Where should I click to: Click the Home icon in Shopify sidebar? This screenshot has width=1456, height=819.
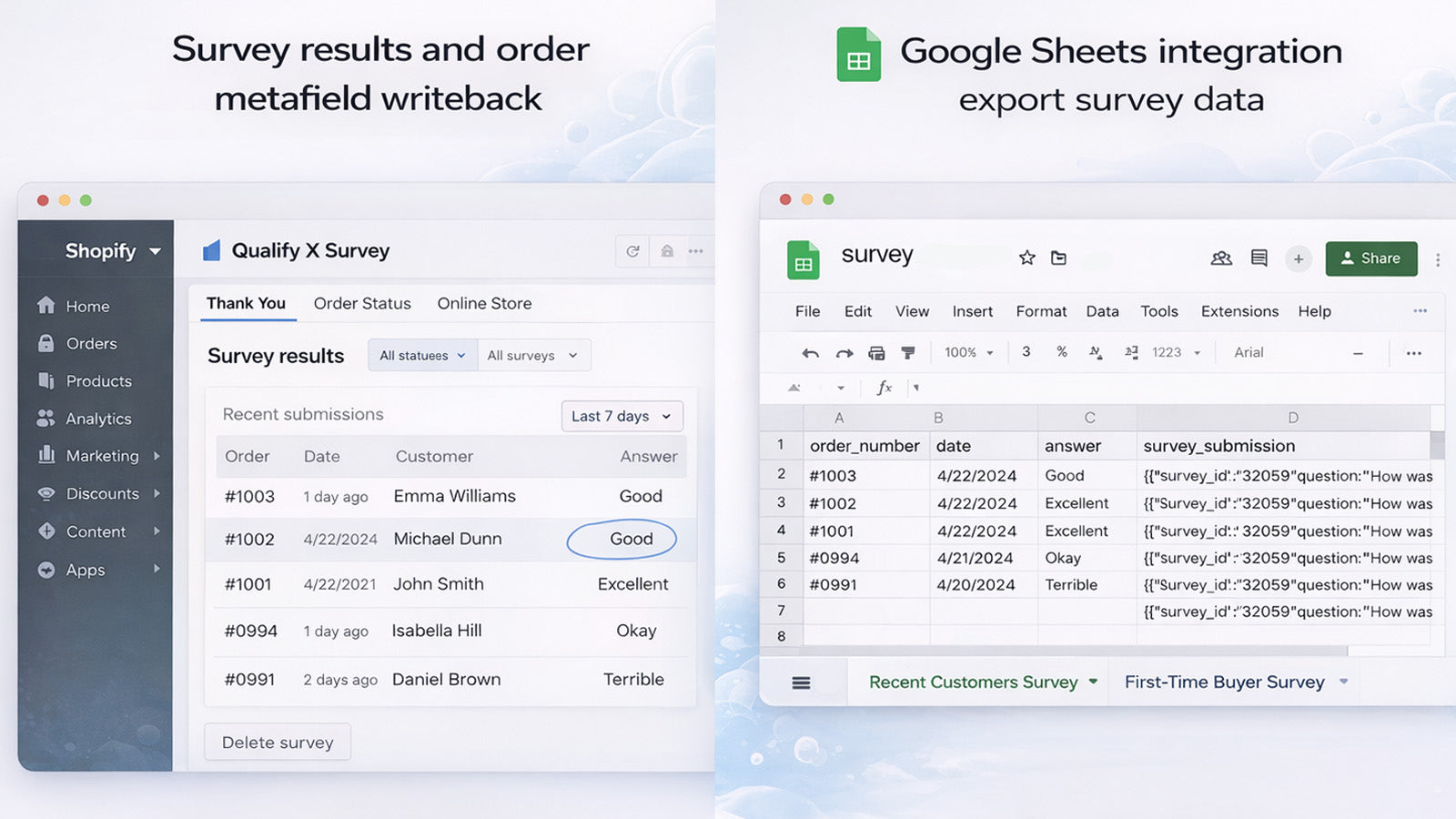pyautogui.click(x=45, y=306)
